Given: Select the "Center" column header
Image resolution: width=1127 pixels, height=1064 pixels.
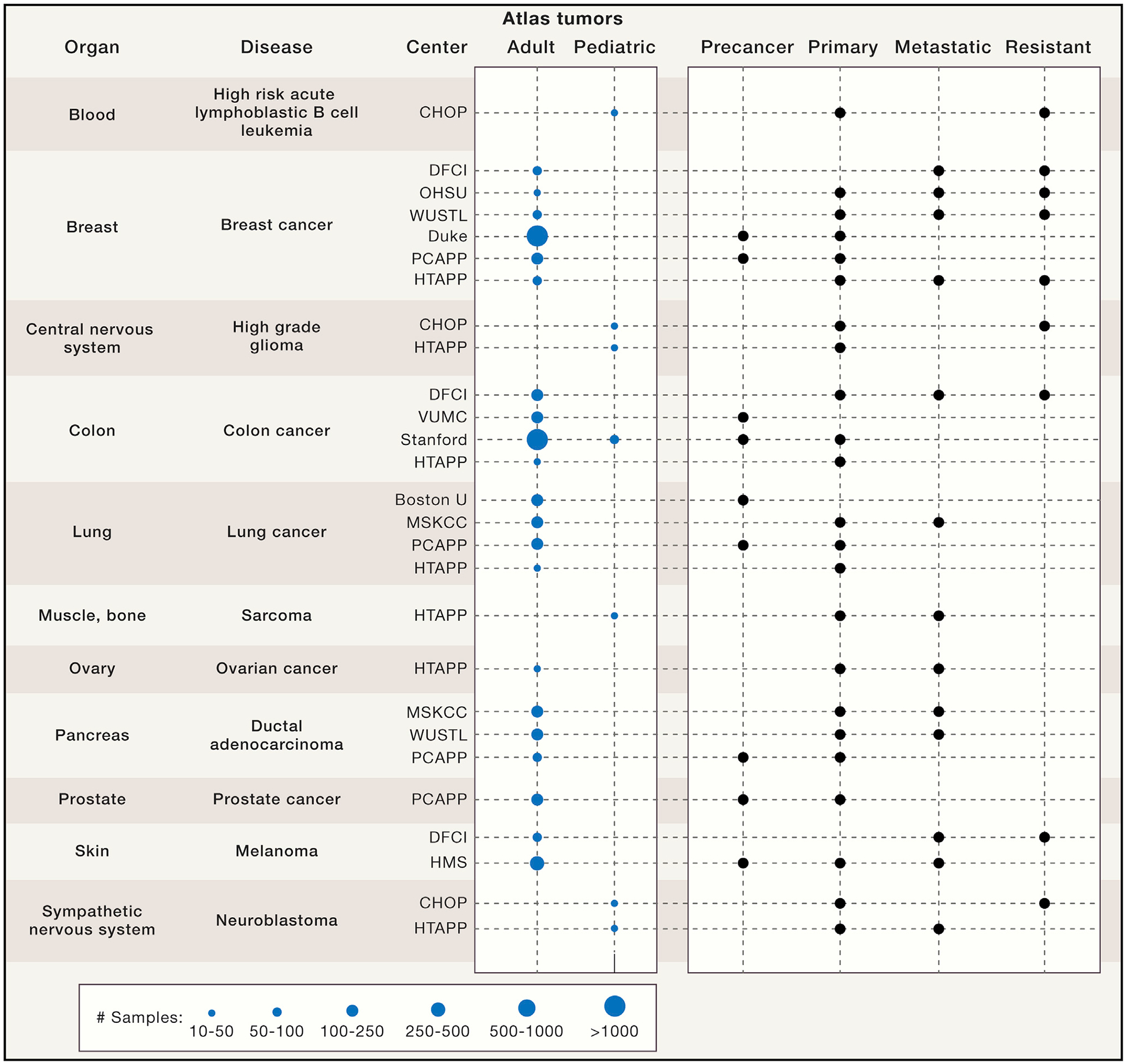Looking at the screenshot, I should pos(436,47).
